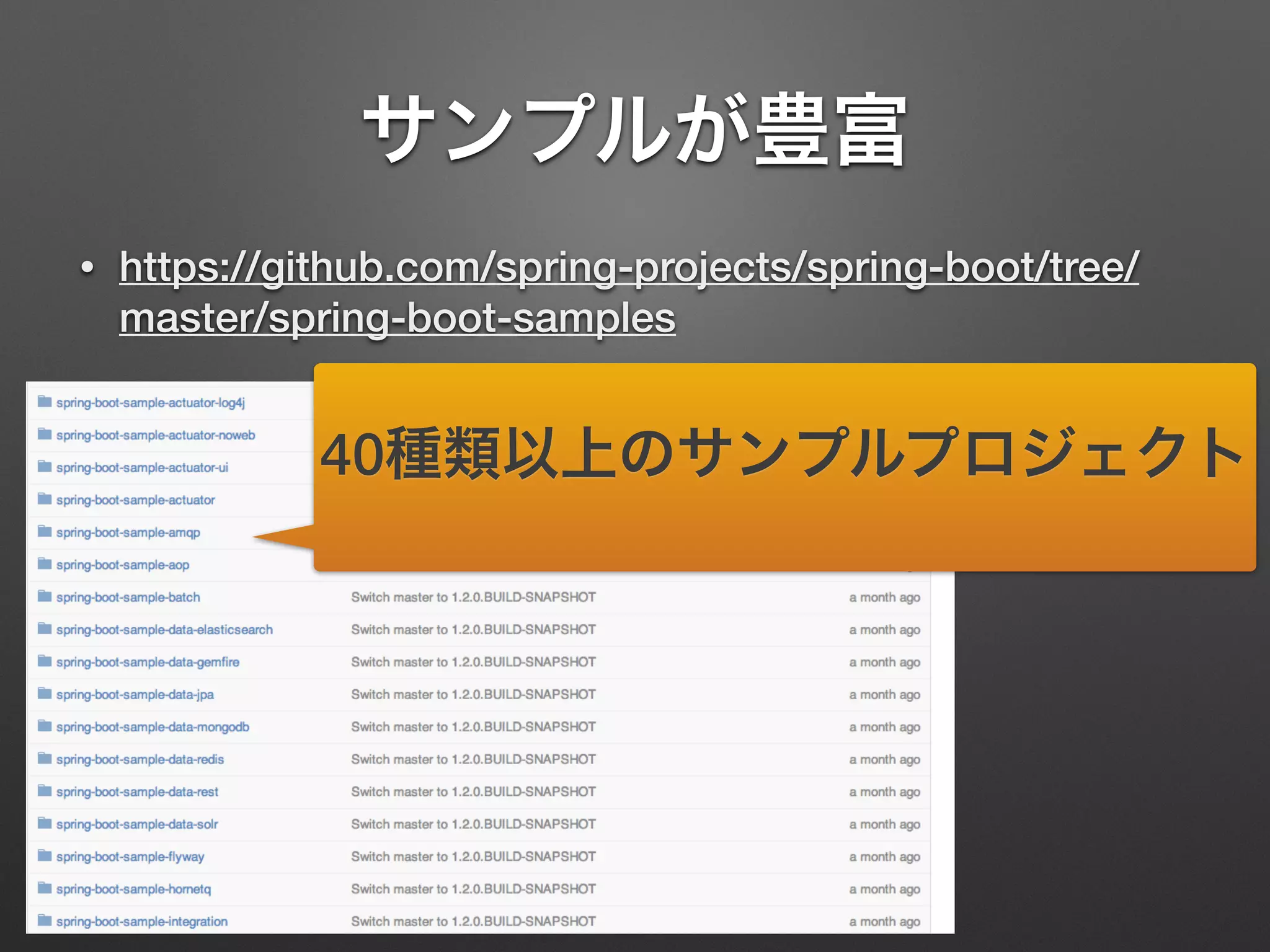This screenshot has height=952, width=1270.
Task: Open the spring-boot-sample-data-elasticsearch folder link
Action: click(164, 630)
